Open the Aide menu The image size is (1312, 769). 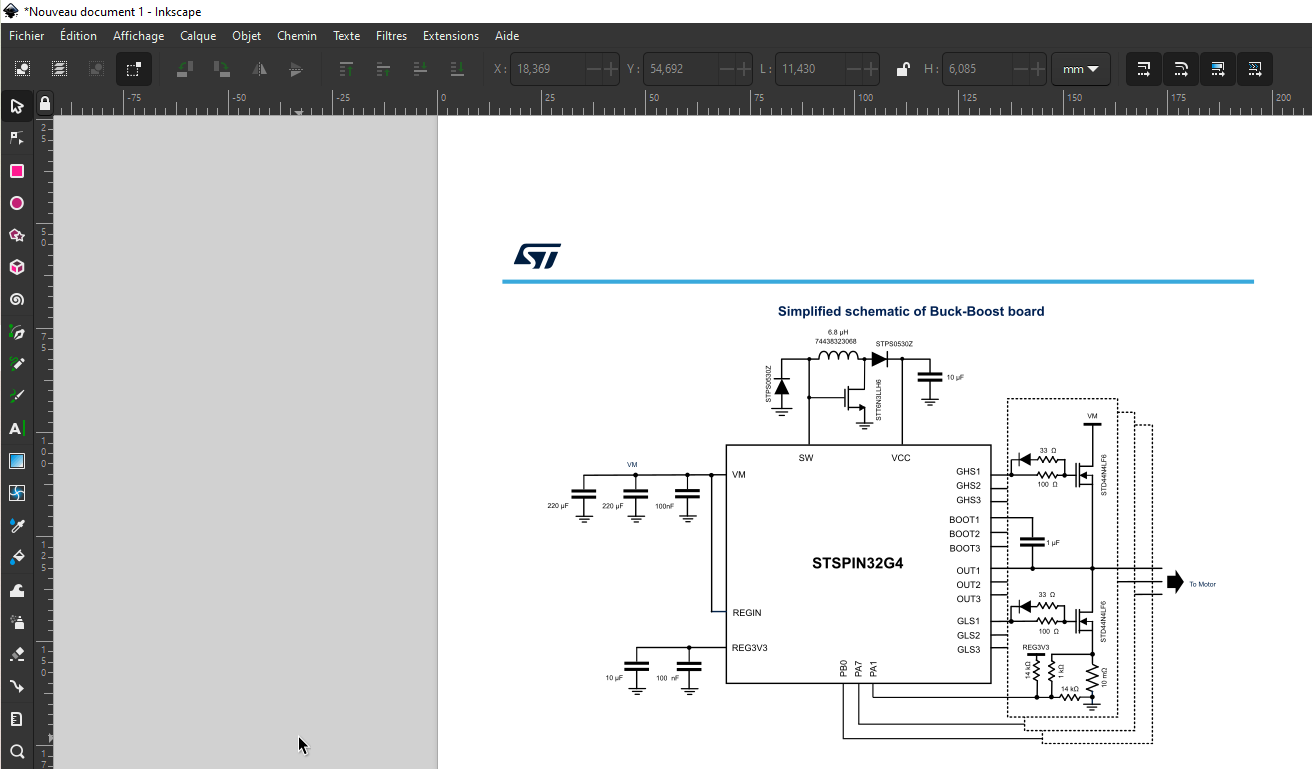point(507,36)
